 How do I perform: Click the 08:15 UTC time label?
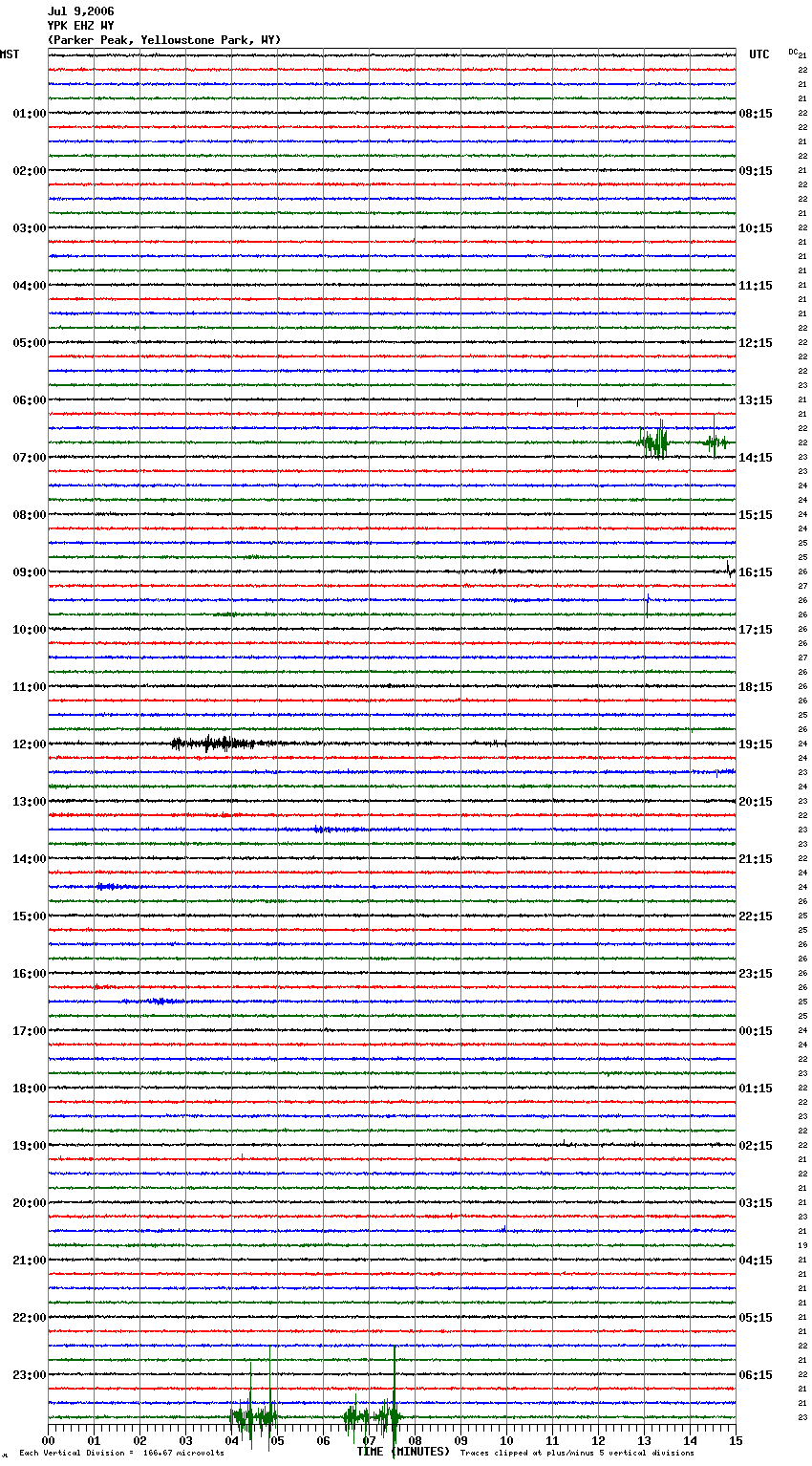[x=756, y=114]
